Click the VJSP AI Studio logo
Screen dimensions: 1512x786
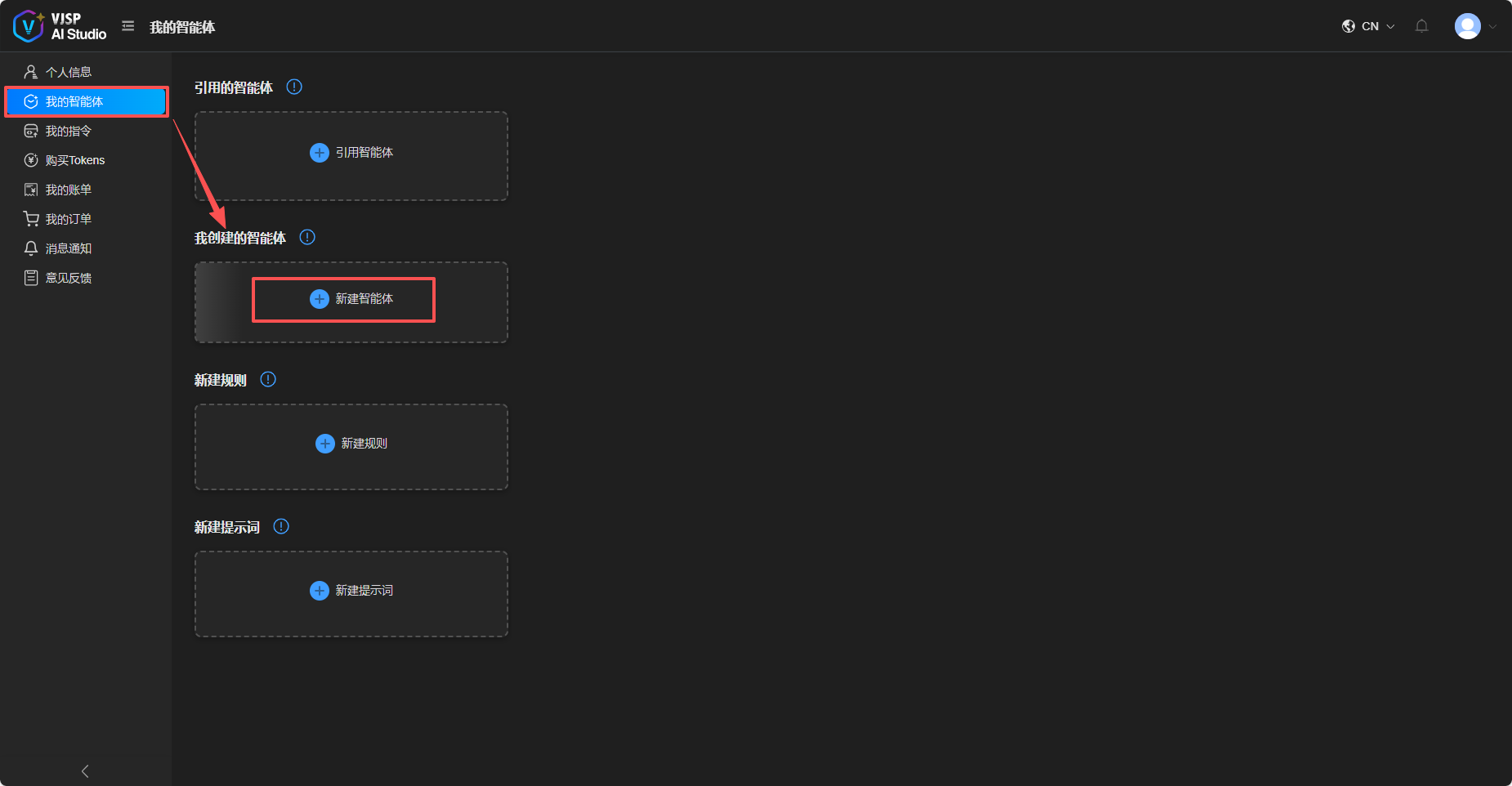[60, 26]
